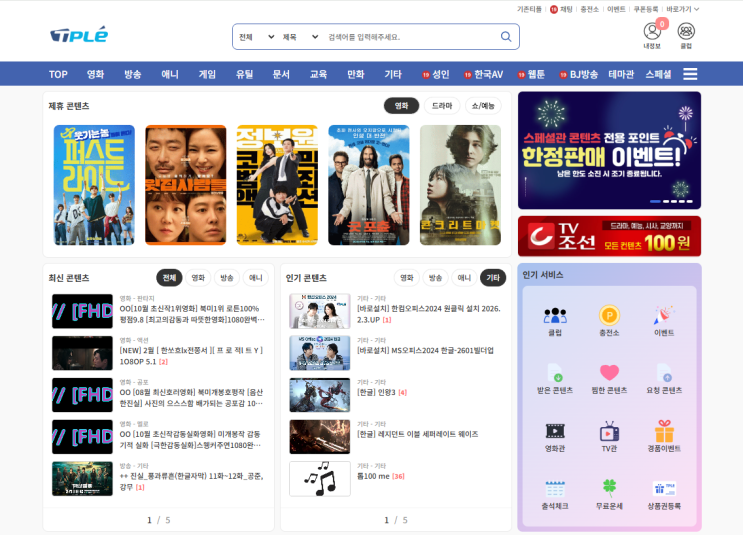Select 기타 filter in 인기 콘텐츠
743x535 pixels.
(x=493, y=278)
